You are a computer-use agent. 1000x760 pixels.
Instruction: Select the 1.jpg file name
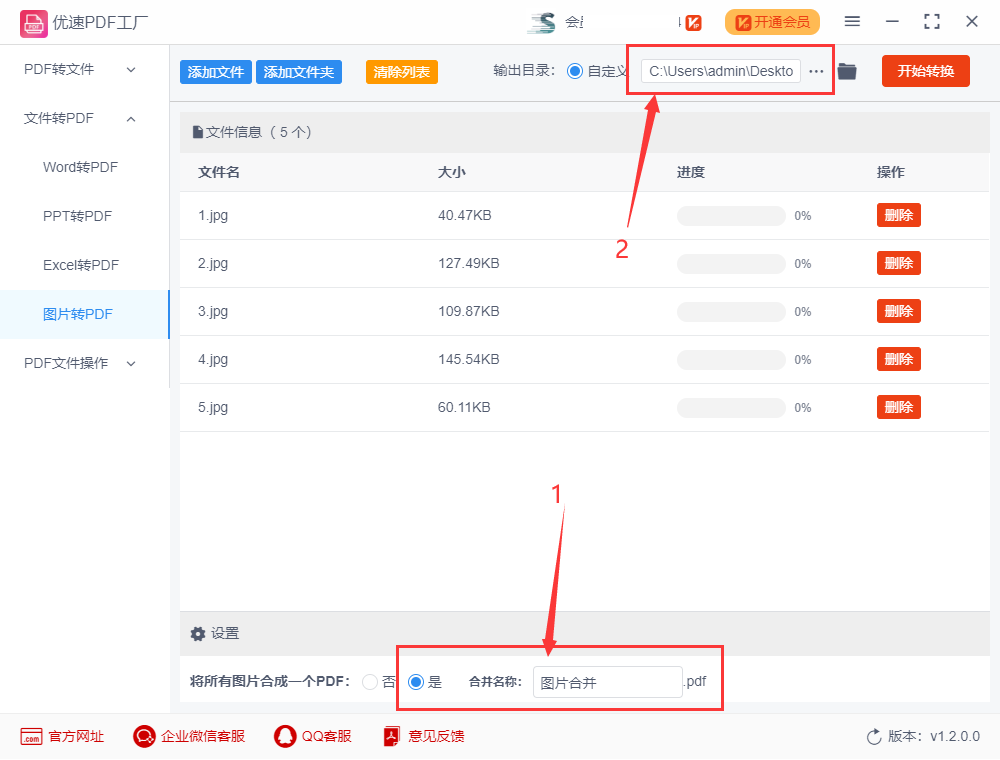click(x=213, y=216)
